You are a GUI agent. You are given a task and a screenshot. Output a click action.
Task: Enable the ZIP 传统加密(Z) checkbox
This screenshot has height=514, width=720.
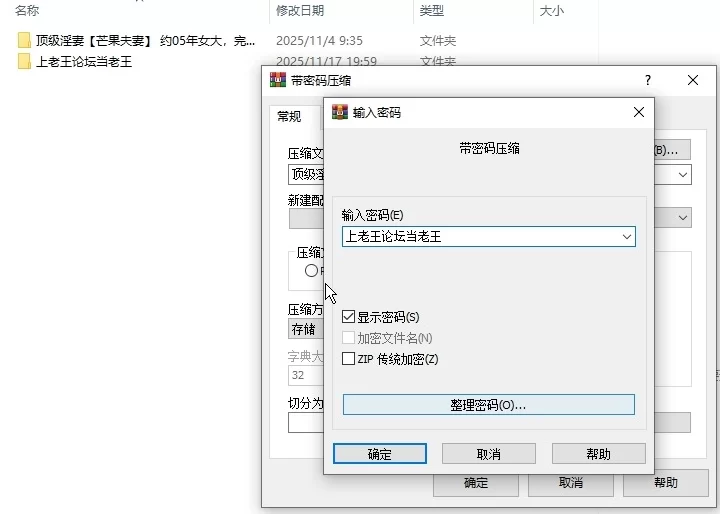(349, 358)
